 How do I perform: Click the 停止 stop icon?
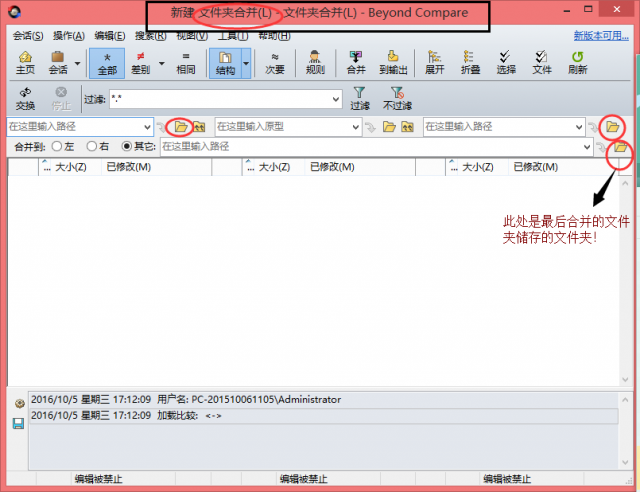coord(61,99)
